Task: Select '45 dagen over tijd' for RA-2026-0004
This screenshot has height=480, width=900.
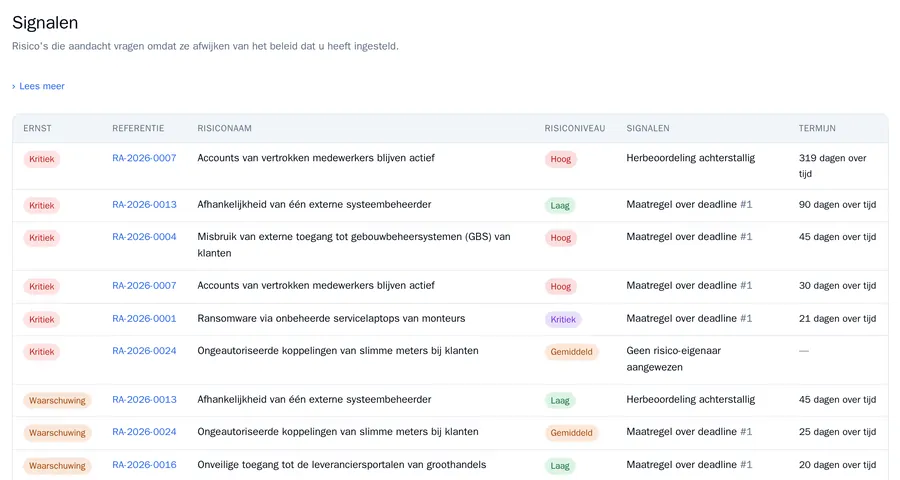Action: [x=837, y=237]
